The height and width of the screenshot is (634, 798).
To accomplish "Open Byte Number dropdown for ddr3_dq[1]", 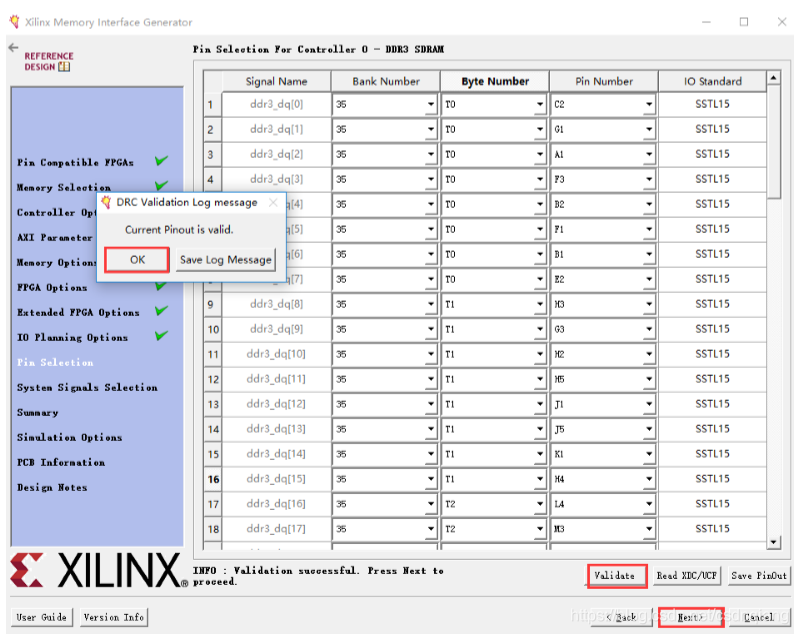I will [539, 129].
